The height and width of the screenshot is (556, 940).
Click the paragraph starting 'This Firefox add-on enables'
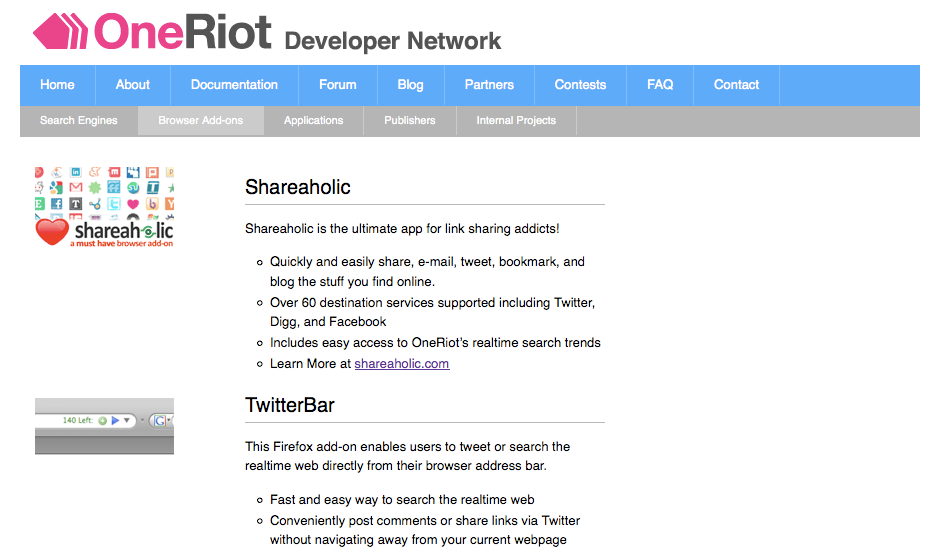(408, 456)
